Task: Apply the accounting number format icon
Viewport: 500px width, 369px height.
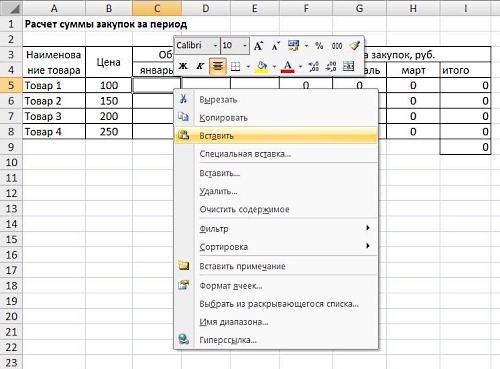Action: [x=294, y=46]
